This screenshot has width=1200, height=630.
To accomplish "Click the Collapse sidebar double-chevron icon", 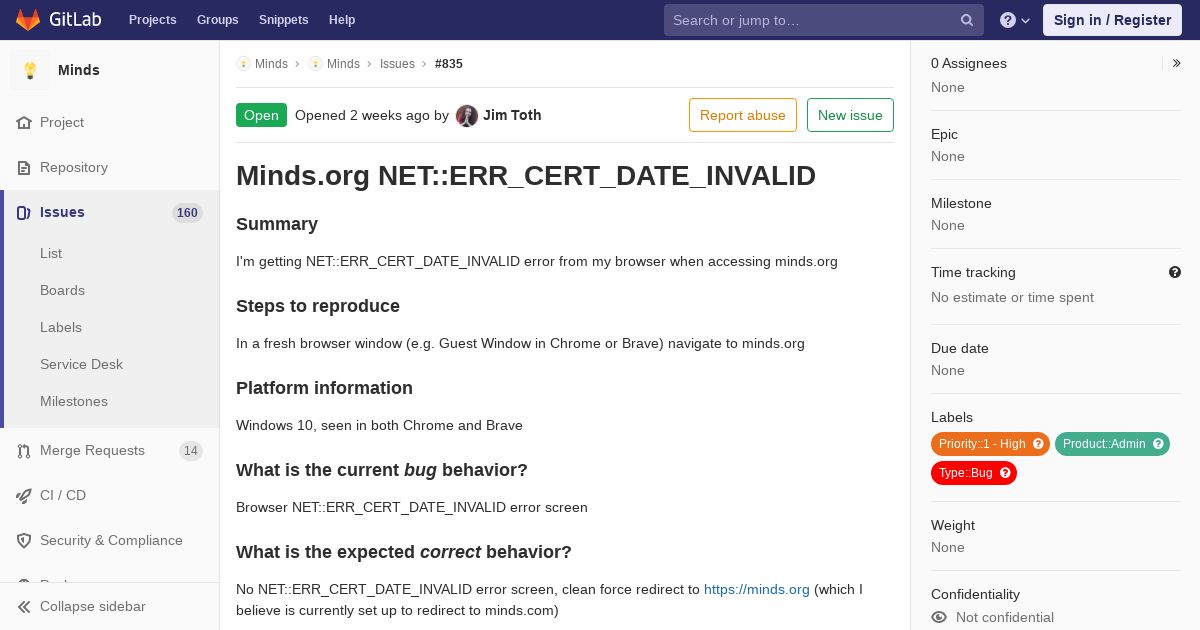I will pyautogui.click(x=24, y=607).
